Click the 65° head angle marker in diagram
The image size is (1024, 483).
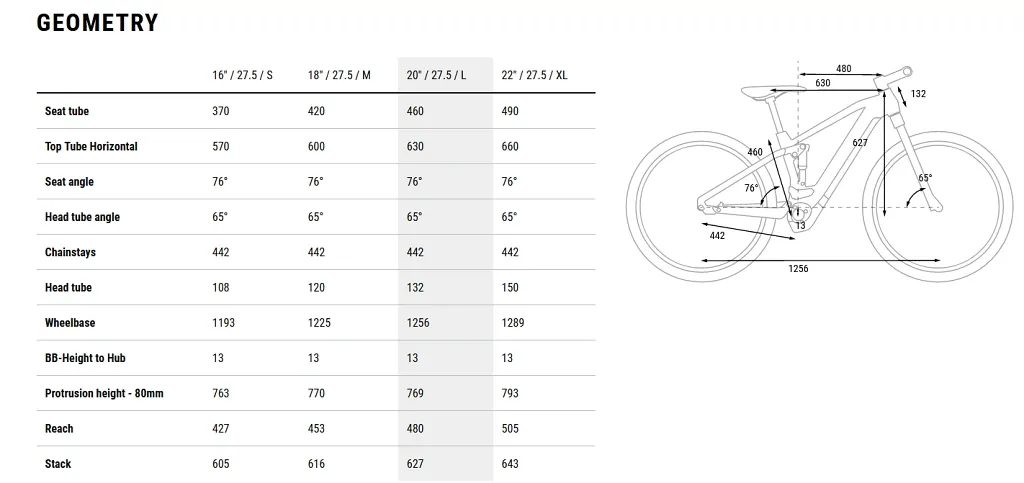pyautogui.click(x=925, y=178)
